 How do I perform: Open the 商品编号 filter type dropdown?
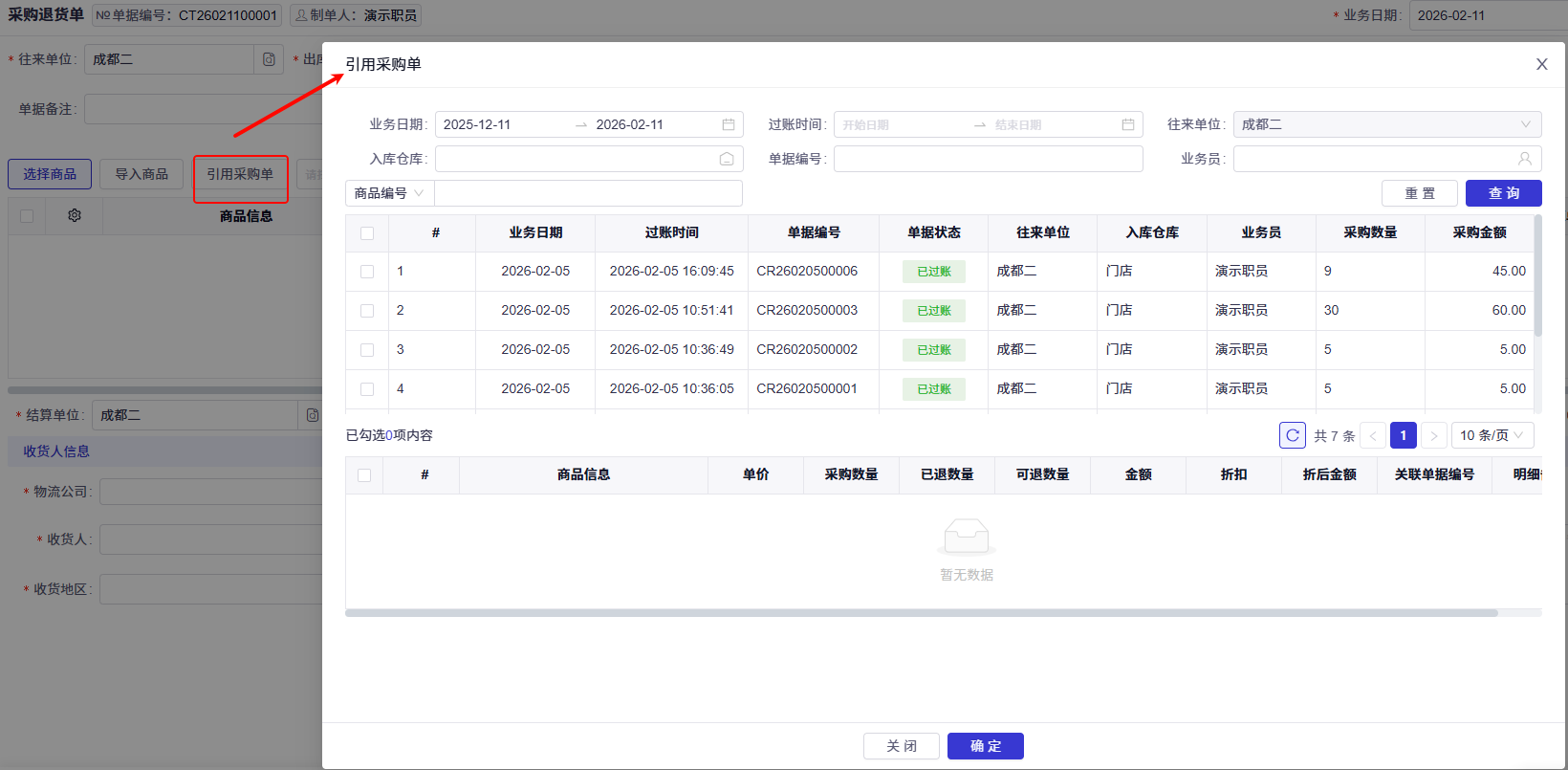[x=390, y=193]
